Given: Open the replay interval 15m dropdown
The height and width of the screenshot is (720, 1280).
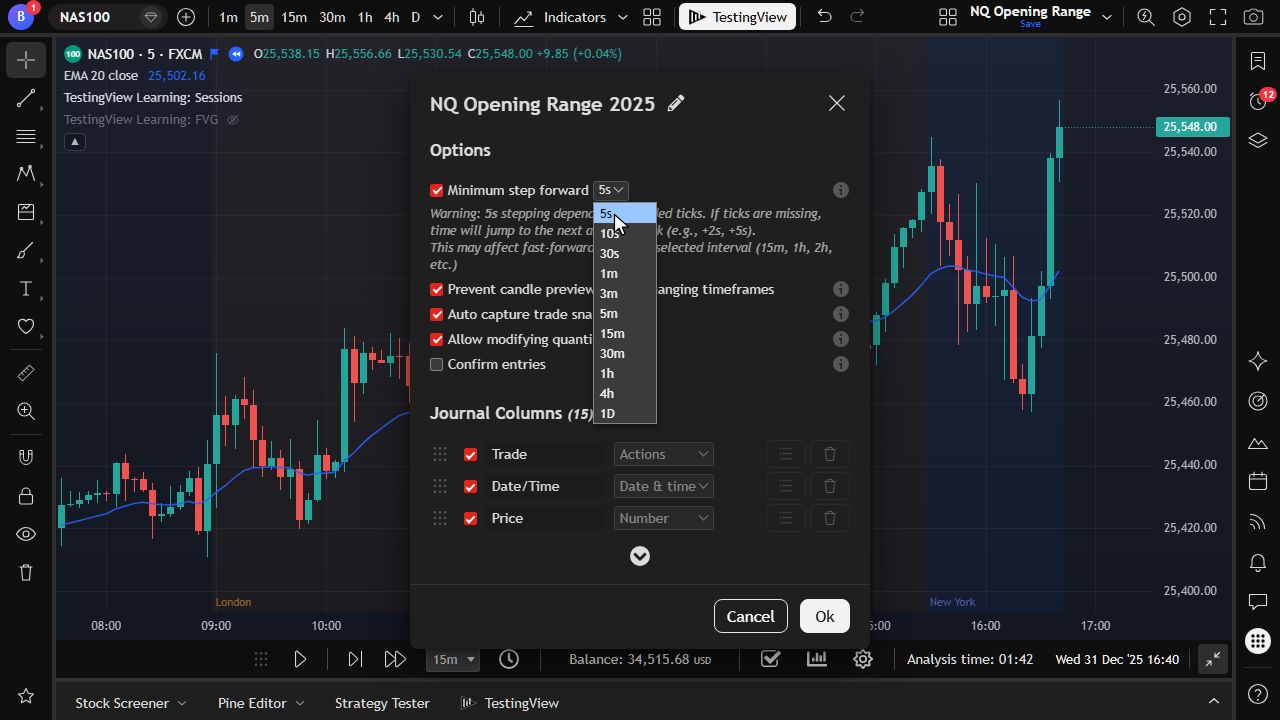Looking at the screenshot, I should [x=453, y=659].
